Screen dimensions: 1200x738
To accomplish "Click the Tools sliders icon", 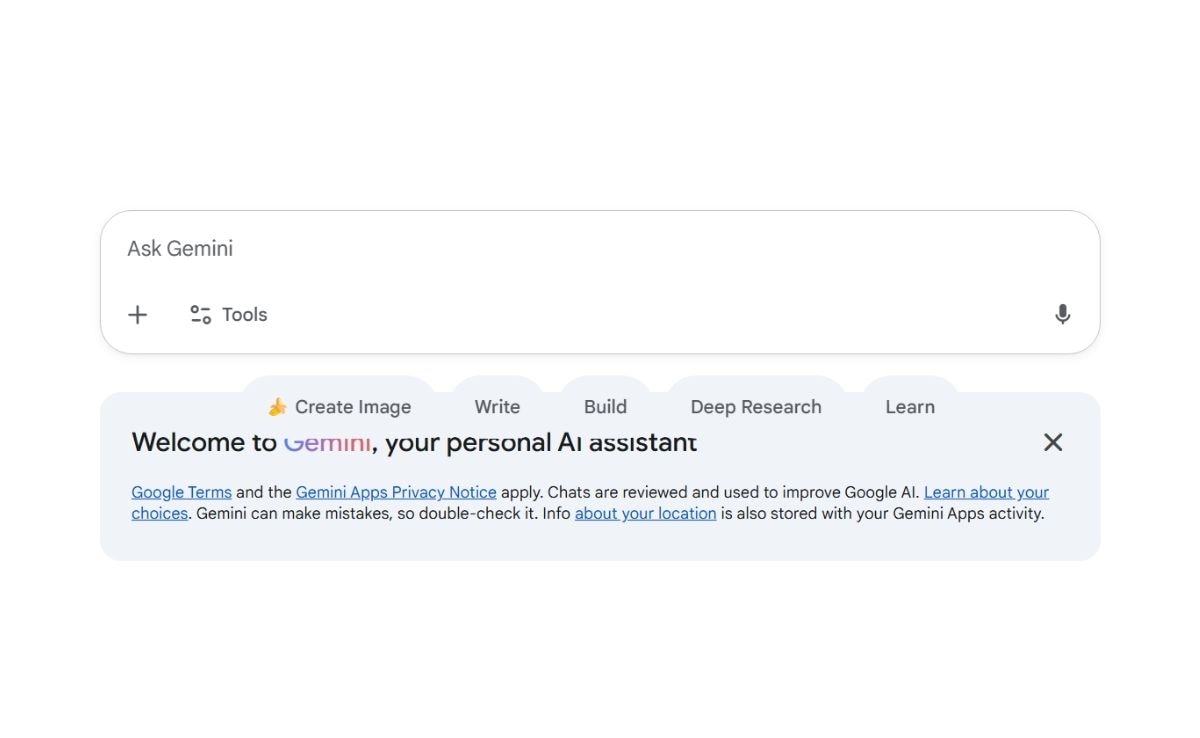I will 201,315.
